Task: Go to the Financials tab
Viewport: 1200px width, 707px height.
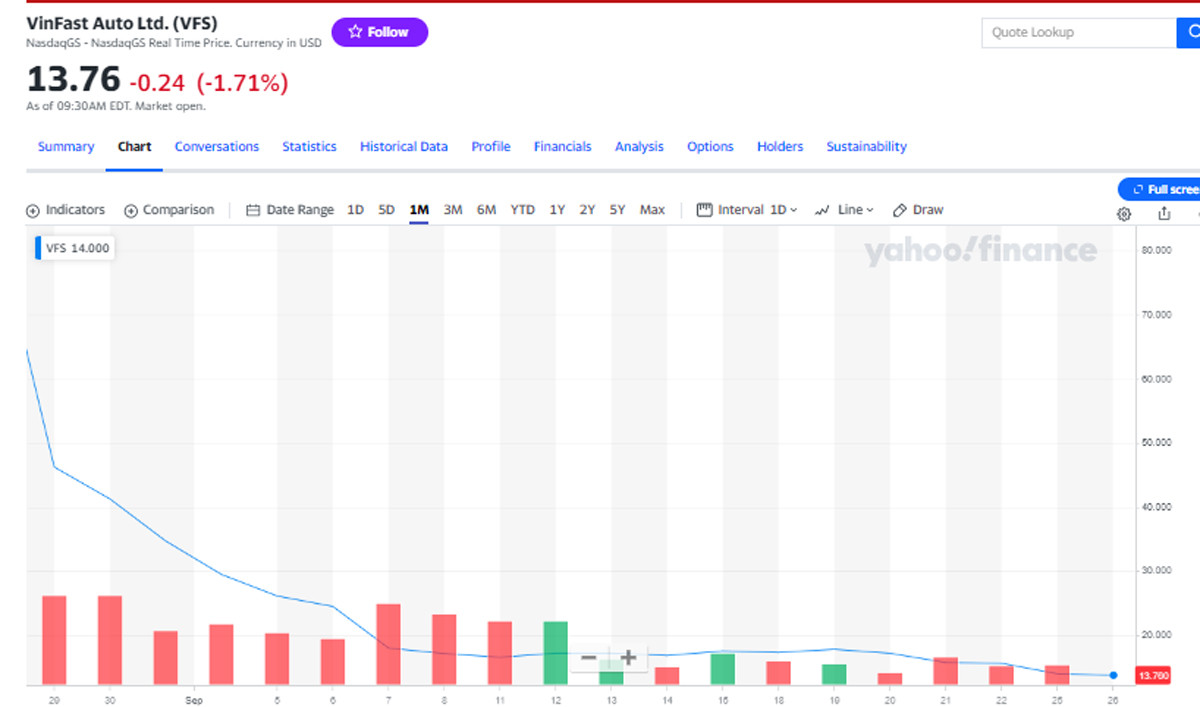Action: (x=562, y=147)
